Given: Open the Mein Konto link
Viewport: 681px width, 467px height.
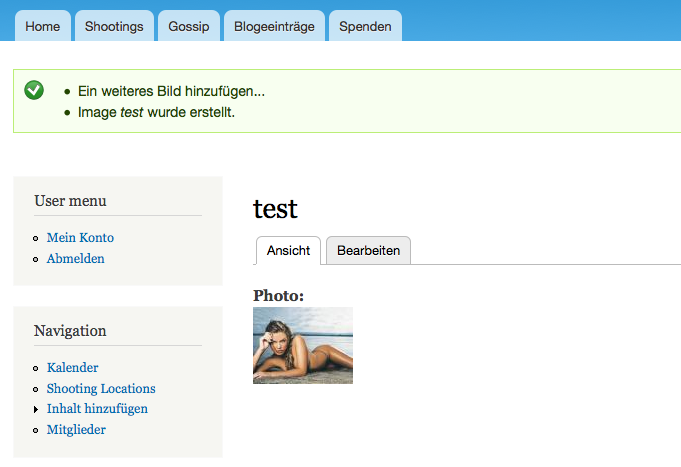Looking at the screenshot, I should pos(80,238).
